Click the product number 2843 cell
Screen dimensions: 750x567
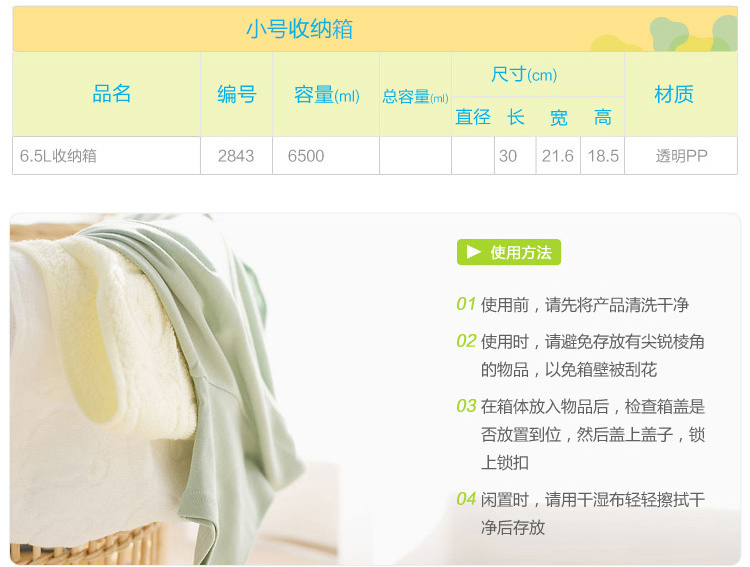pos(236,156)
